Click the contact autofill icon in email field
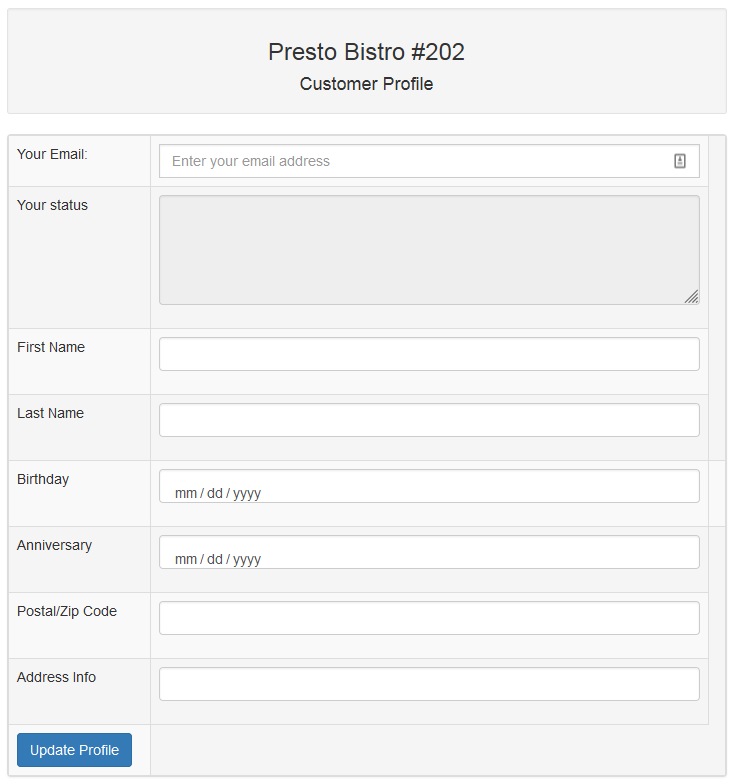The image size is (735, 784). (x=680, y=161)
